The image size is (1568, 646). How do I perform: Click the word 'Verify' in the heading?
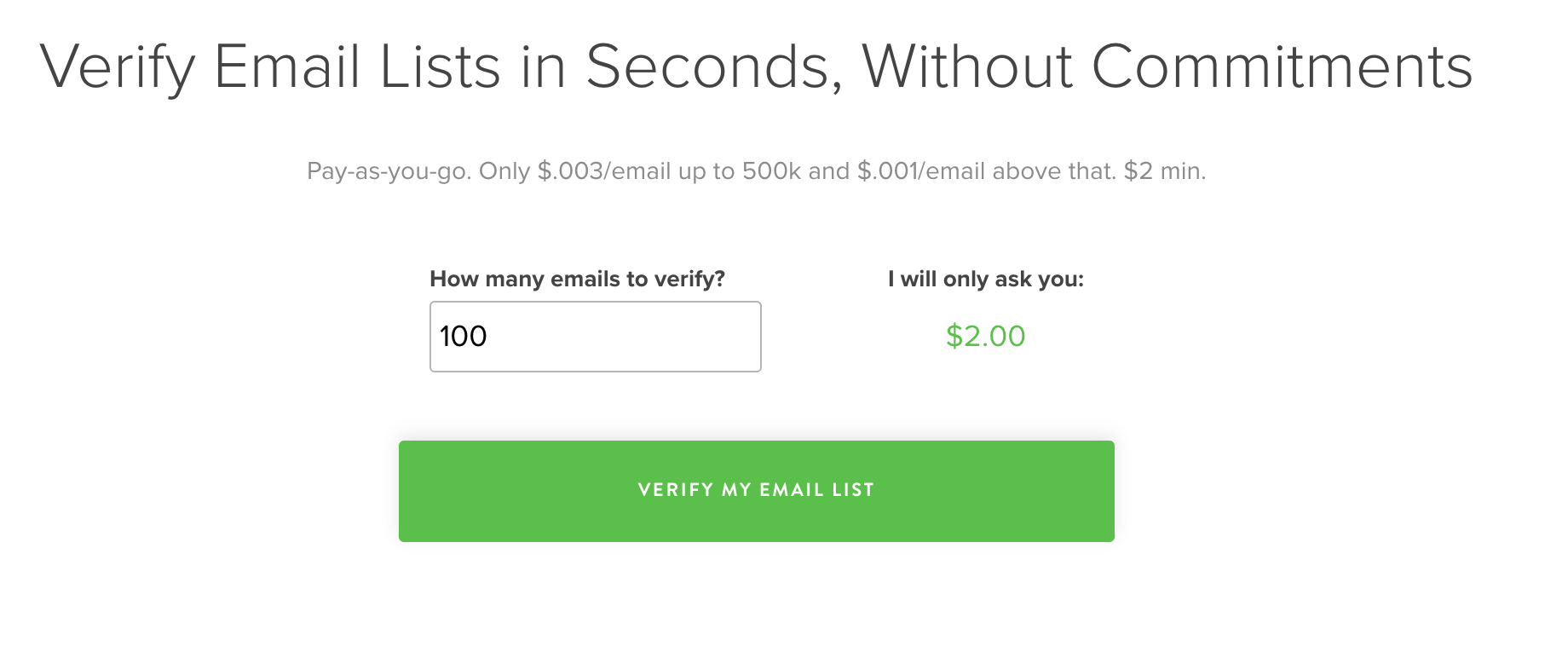tap(118, 66)
